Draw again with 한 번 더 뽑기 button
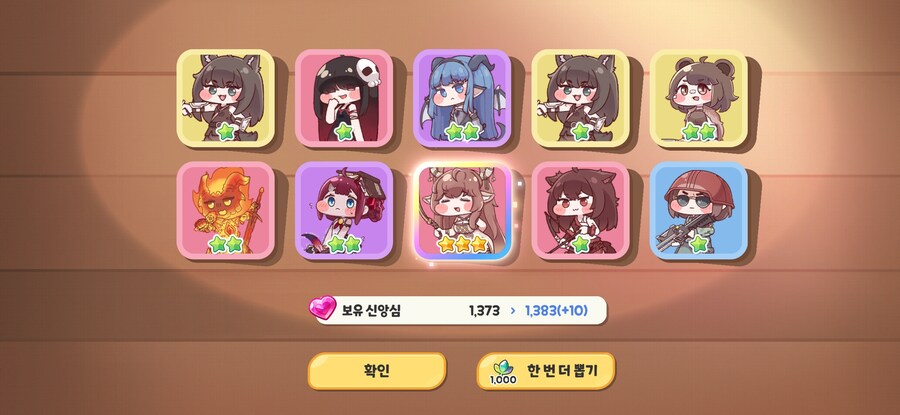The width and height of the screenshot is (900, 415). (546, 371)
